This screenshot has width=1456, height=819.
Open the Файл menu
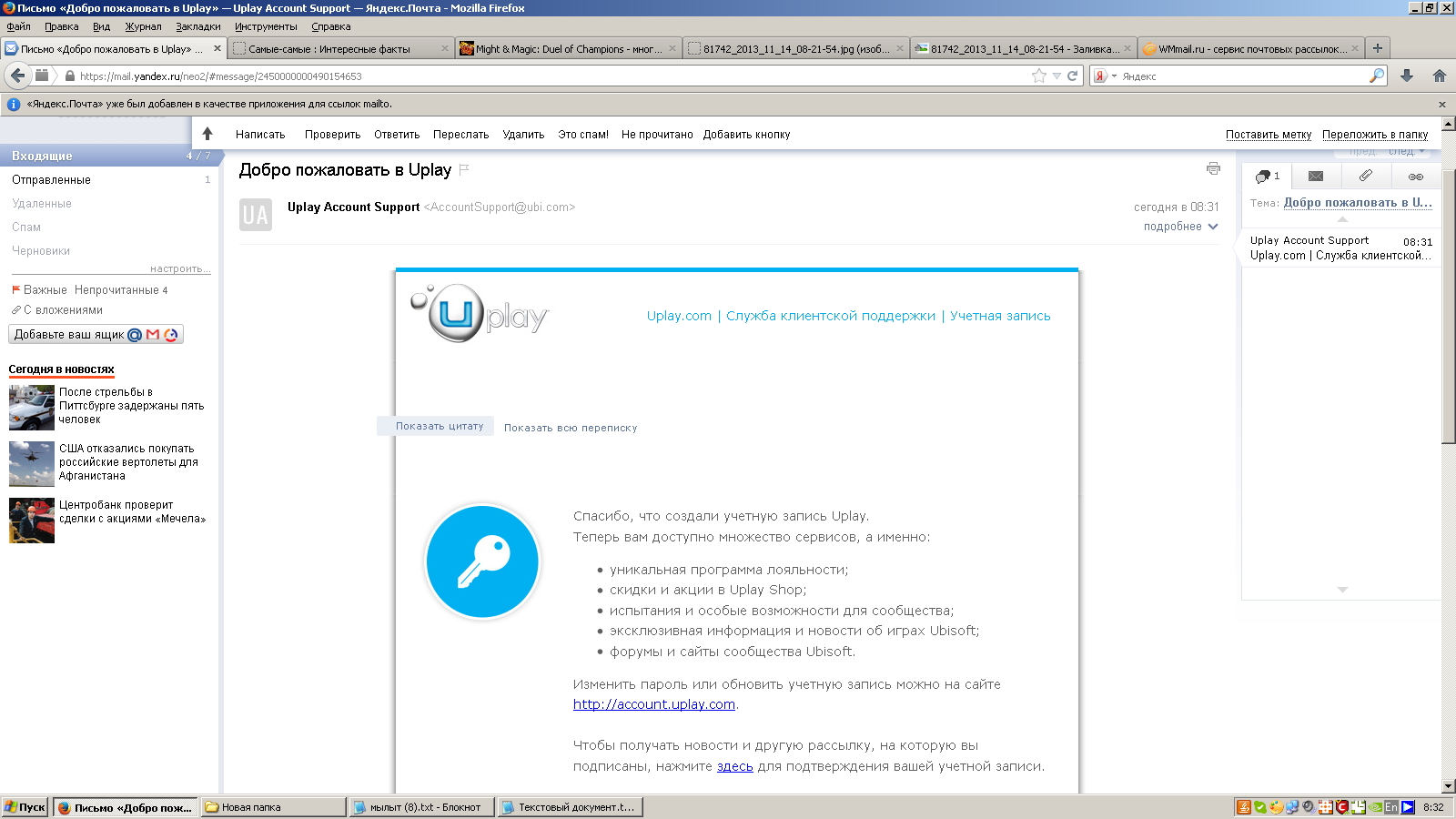tap(18, 26)
